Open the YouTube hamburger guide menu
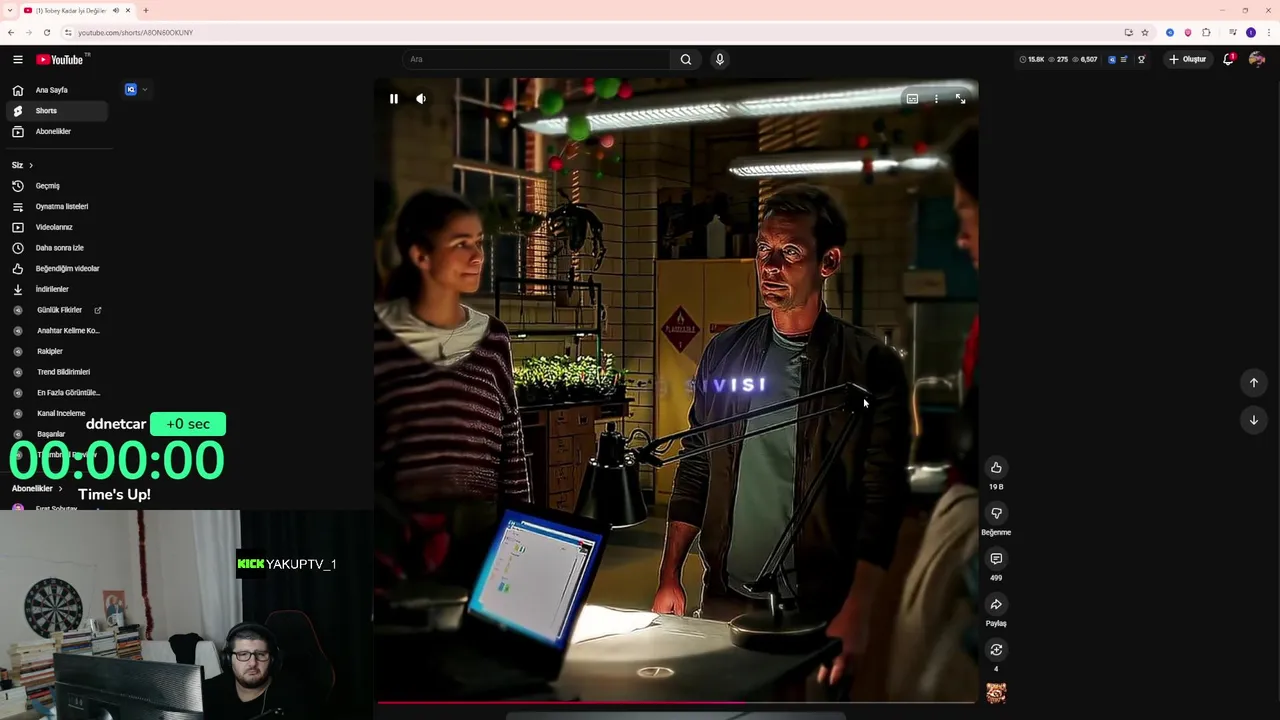This screenshot has height=720, width=1280. click(17, 60)
